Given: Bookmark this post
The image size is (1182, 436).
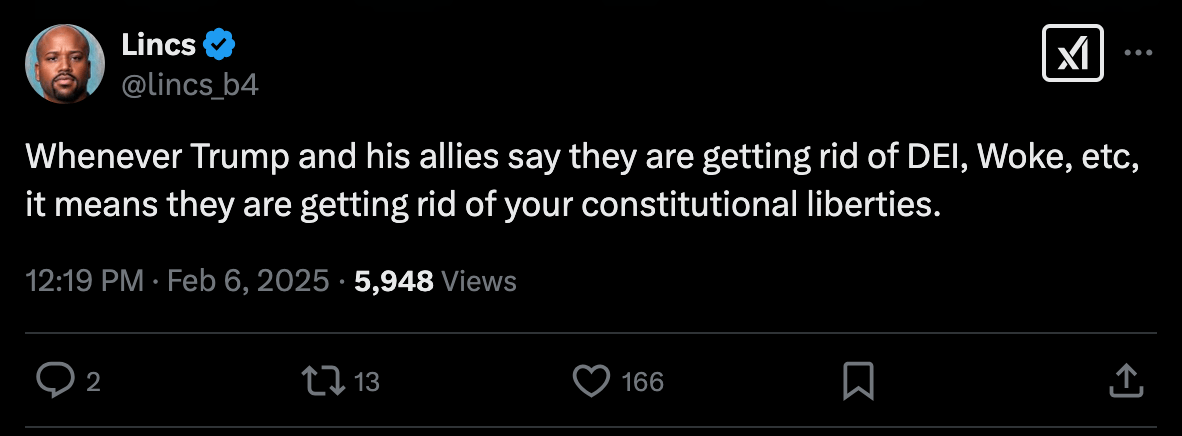Looking at the screenshot, I should pos(859,380).
